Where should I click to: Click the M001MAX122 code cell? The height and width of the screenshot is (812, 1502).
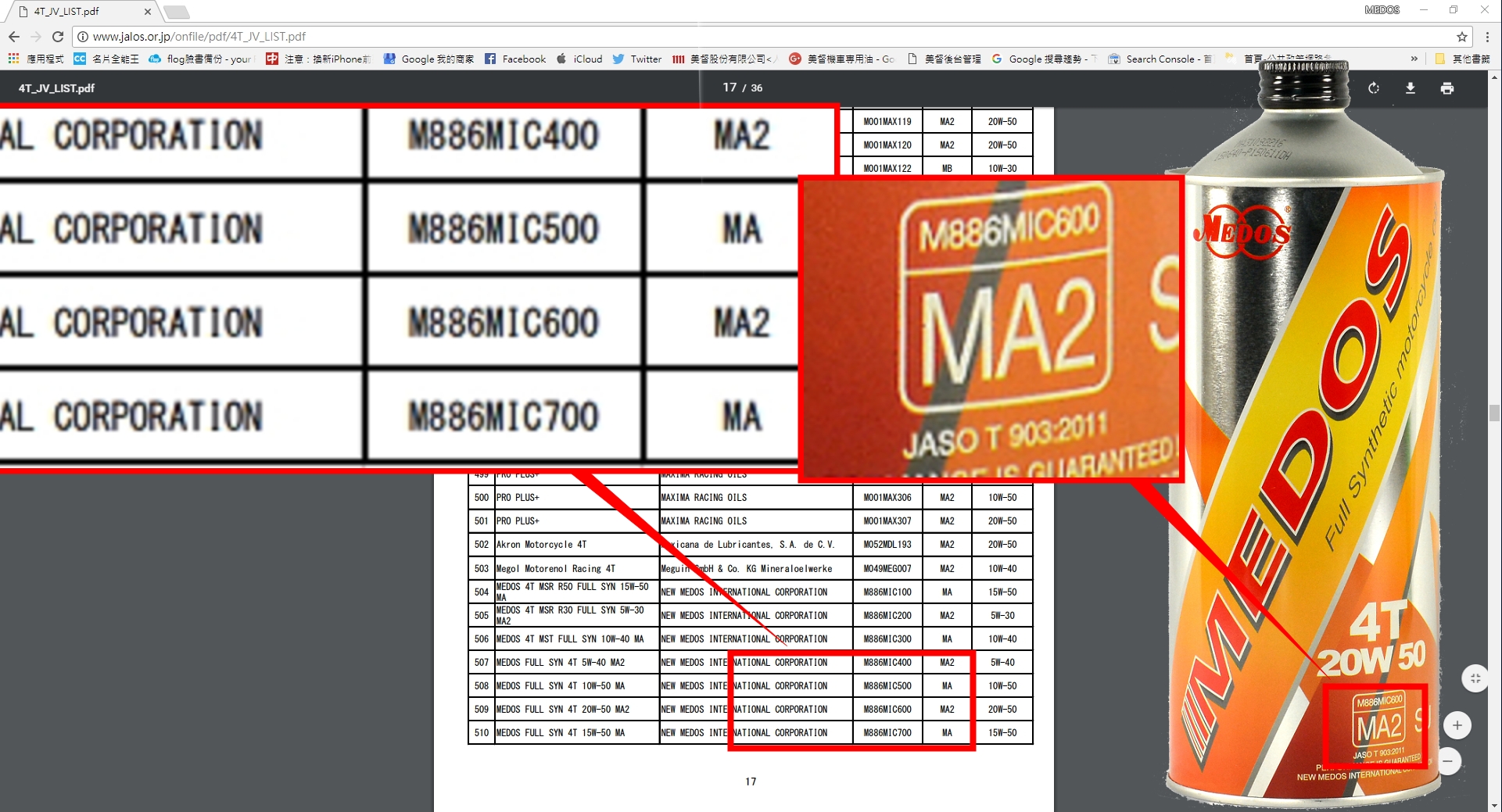click(x=887, y=168)
